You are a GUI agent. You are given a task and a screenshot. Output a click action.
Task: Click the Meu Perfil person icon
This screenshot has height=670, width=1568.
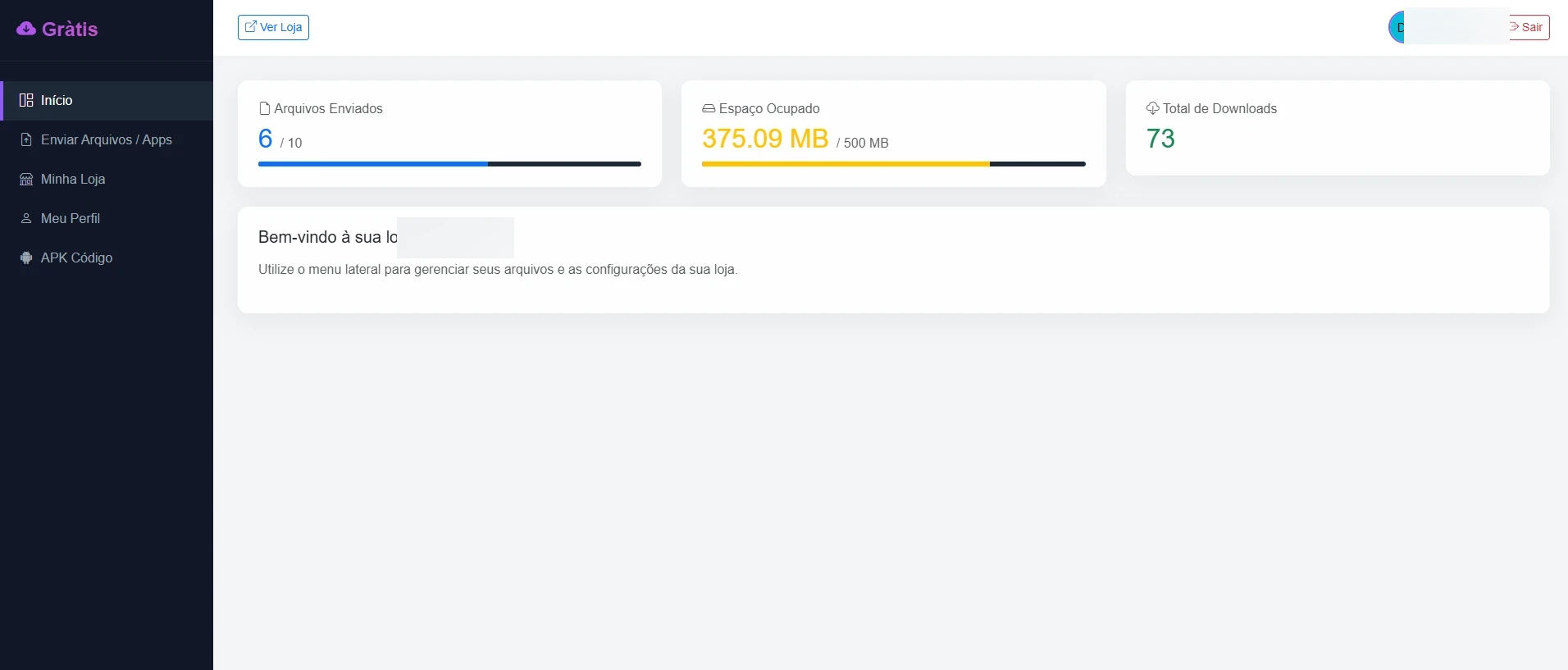26,218
